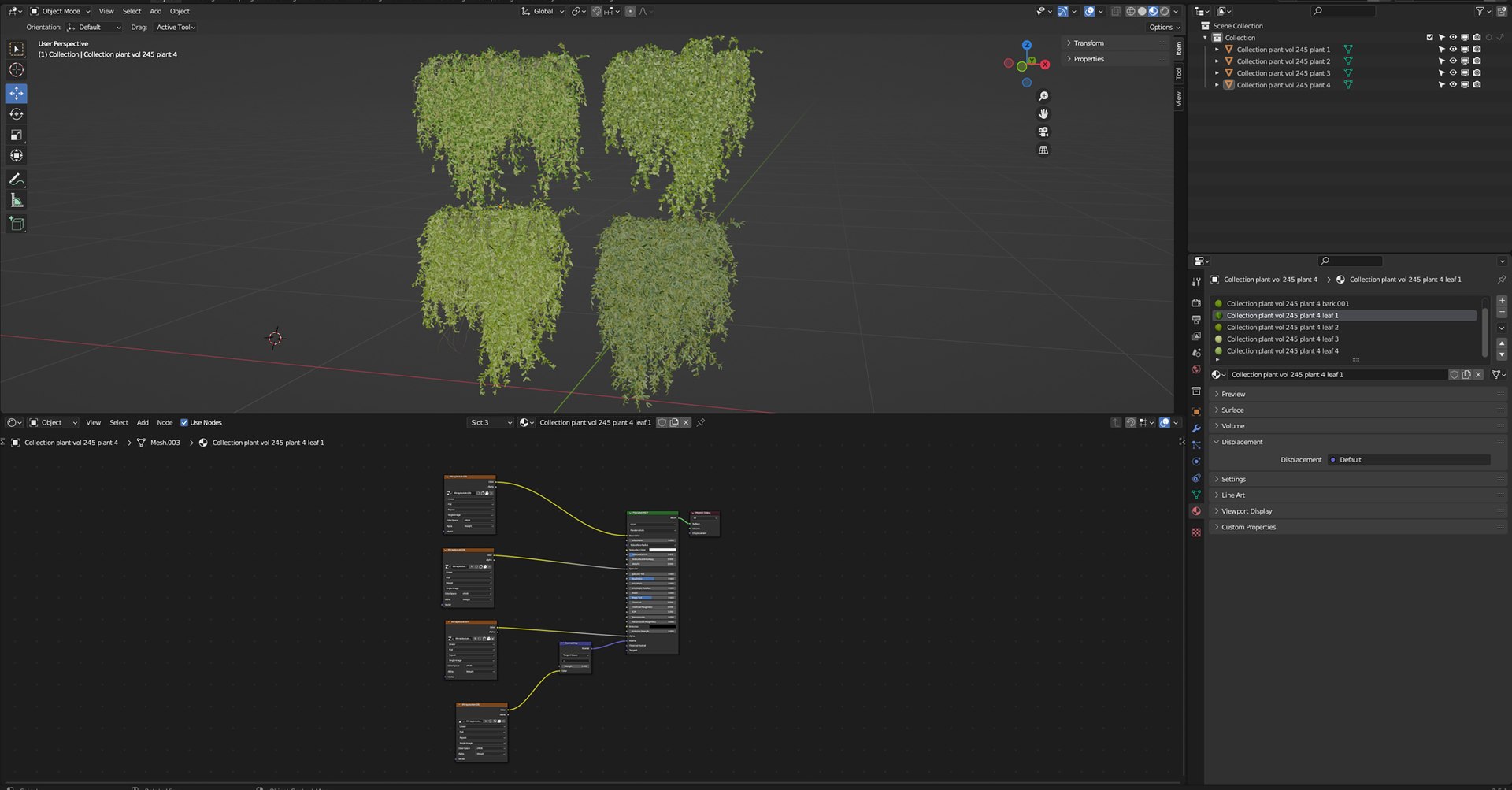Hide plant 1 with its eye icon
1512x790 pixels.
tap(1453, 50)
